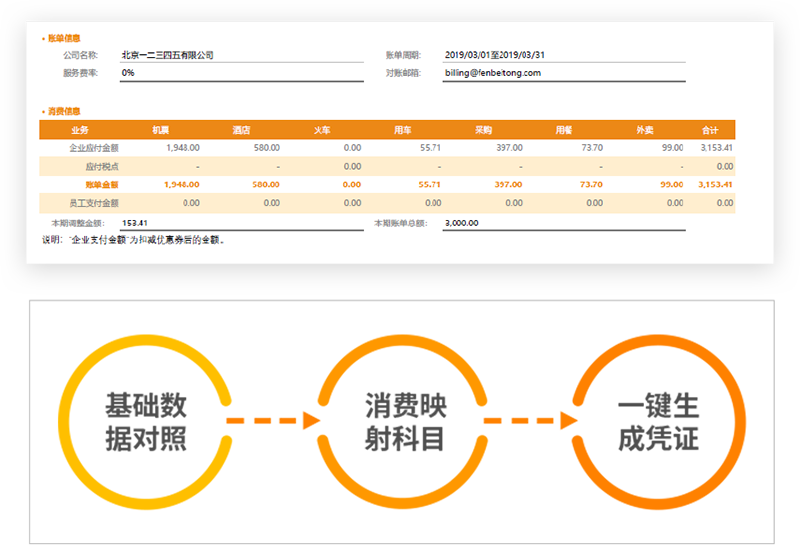This screenshot has height=545, width=800.
Task: Click the 企业应付金额 row label
Action: pyautogui.click(x=93, y=148)
